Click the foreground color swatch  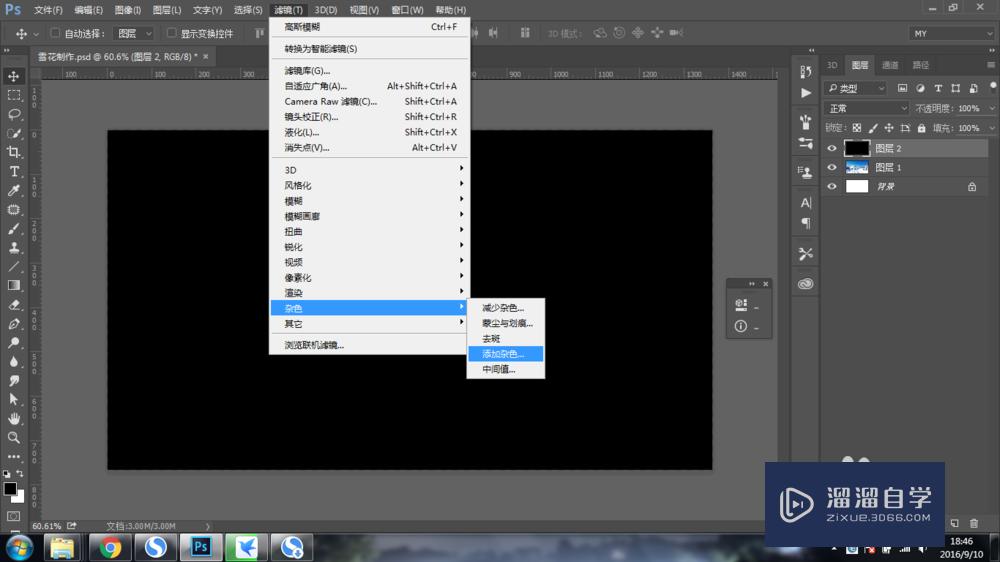click(x=10, y=489)
